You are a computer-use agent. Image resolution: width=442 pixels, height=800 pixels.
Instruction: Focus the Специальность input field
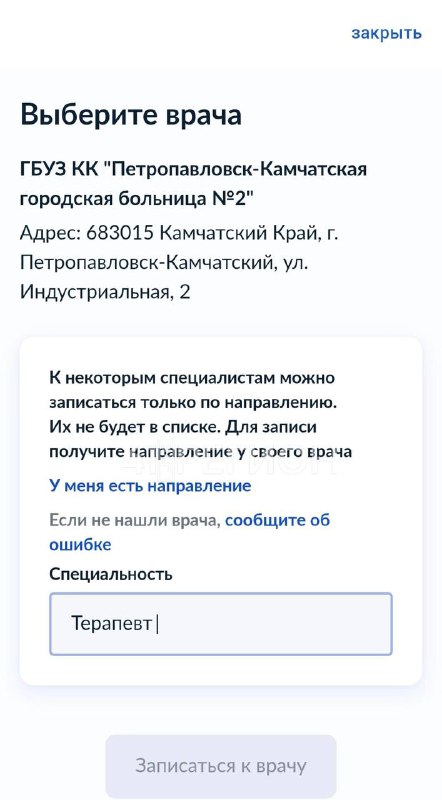[220, 623]
